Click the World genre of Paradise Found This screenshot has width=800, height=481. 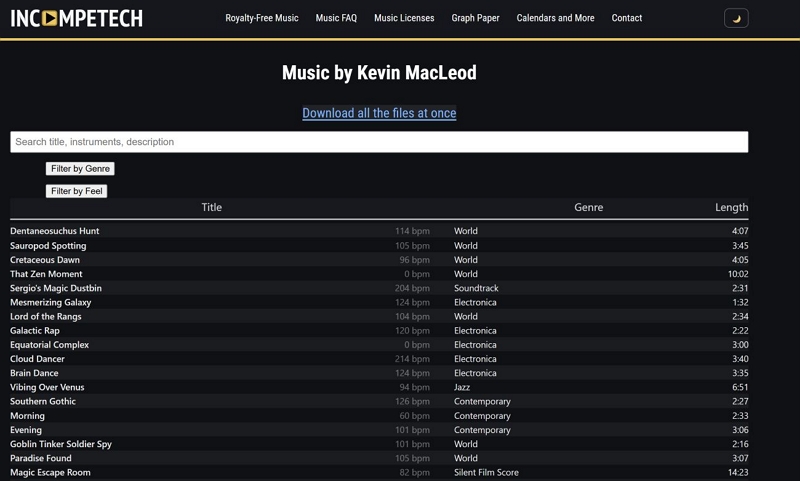click(x=466, y=458)
